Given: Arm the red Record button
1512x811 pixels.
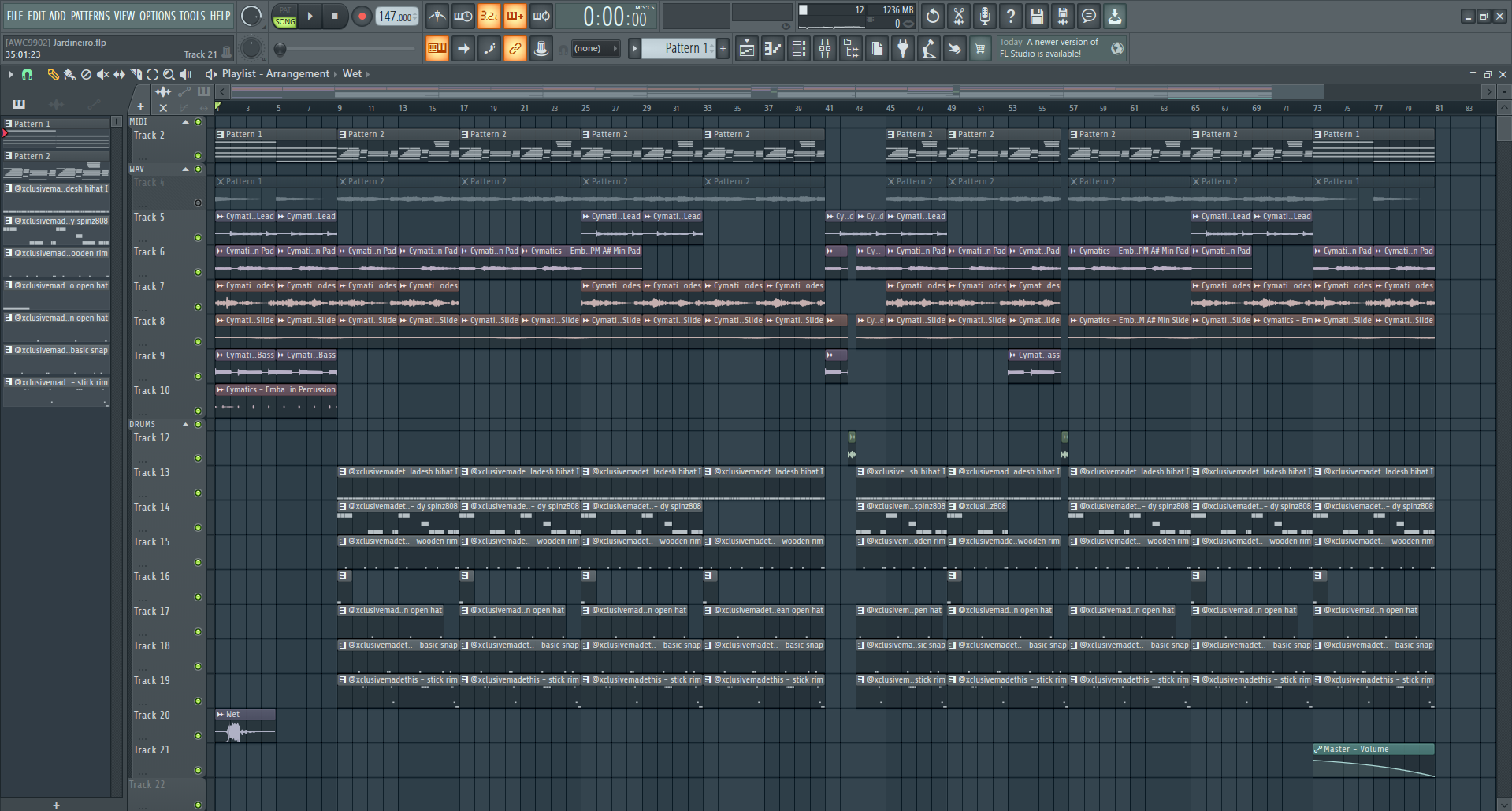Looking at the screenshot, I should (362, 16).
